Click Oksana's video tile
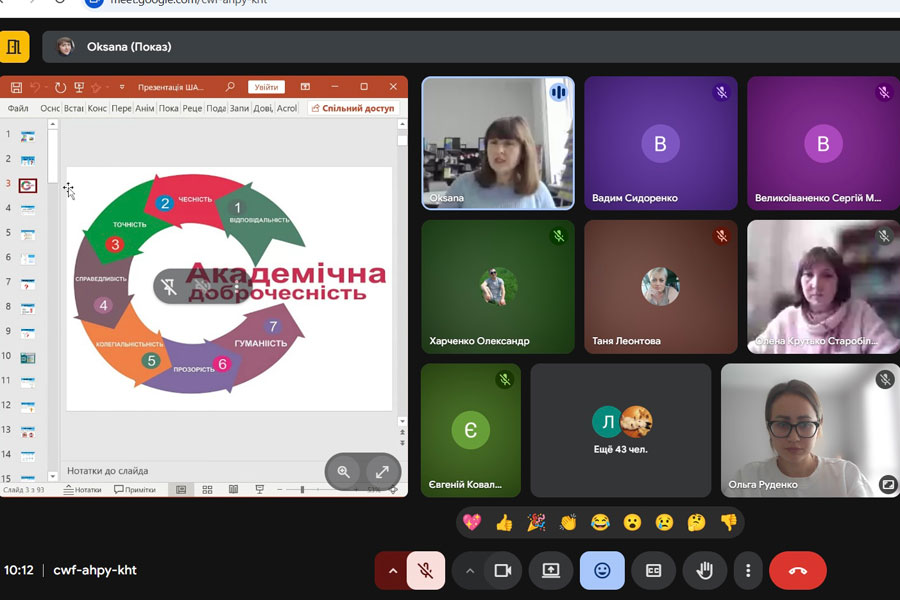The height and width of the screenshot is (600, 900). [498, 143]
